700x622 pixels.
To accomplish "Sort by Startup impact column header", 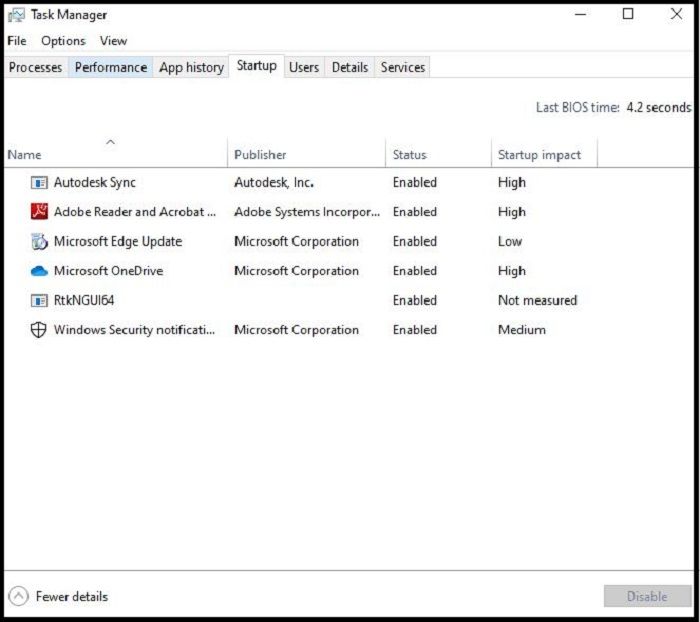I will 539,155.
